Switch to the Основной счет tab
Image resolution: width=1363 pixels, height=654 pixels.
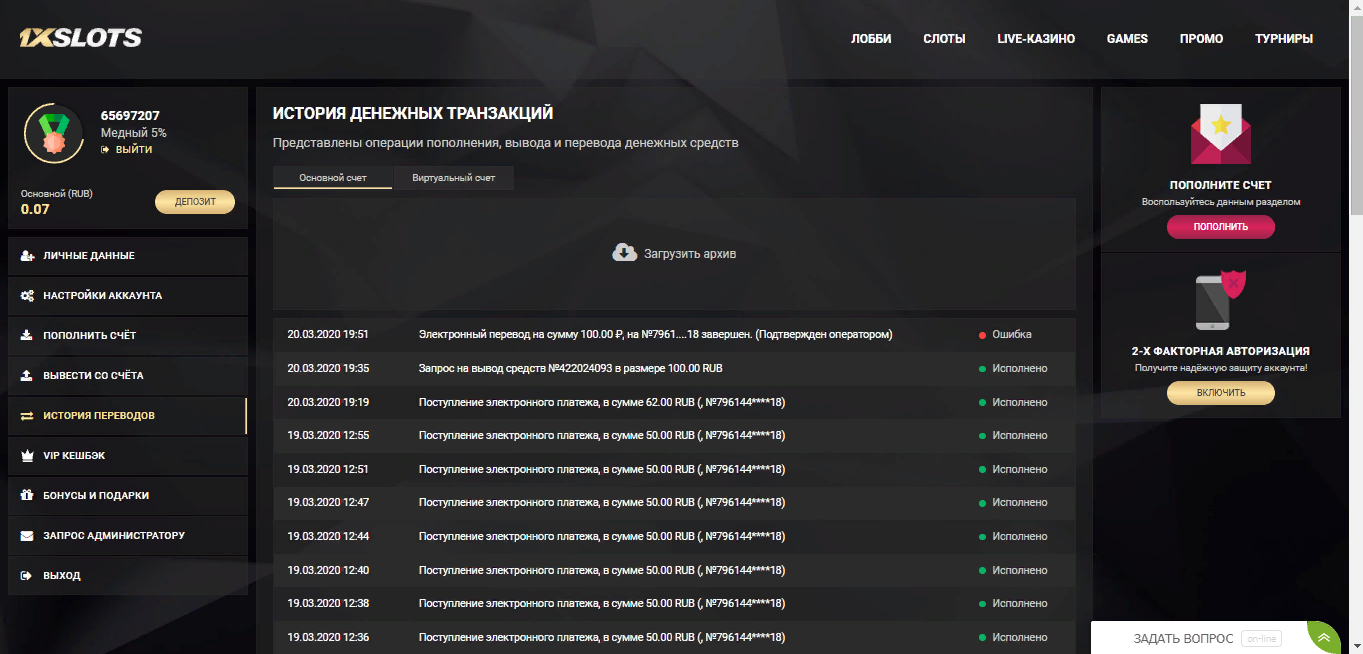pyautogui.click(x=333, y=178)
